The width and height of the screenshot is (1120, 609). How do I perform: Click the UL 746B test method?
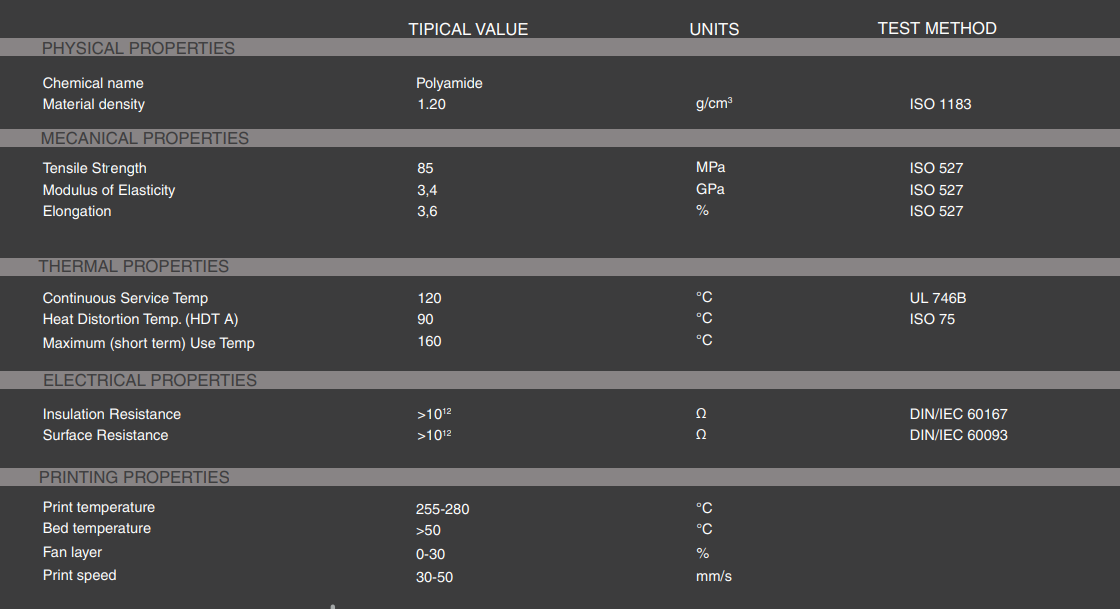click(x=938, y=298)
